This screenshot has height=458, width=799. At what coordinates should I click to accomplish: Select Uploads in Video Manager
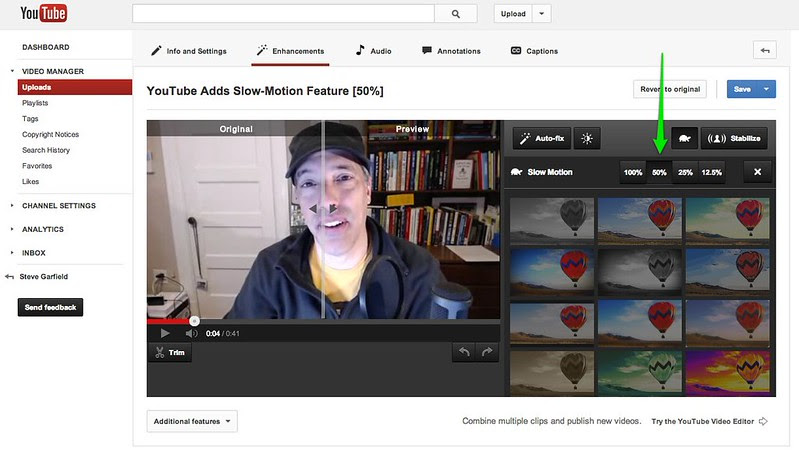coord(75,87)
